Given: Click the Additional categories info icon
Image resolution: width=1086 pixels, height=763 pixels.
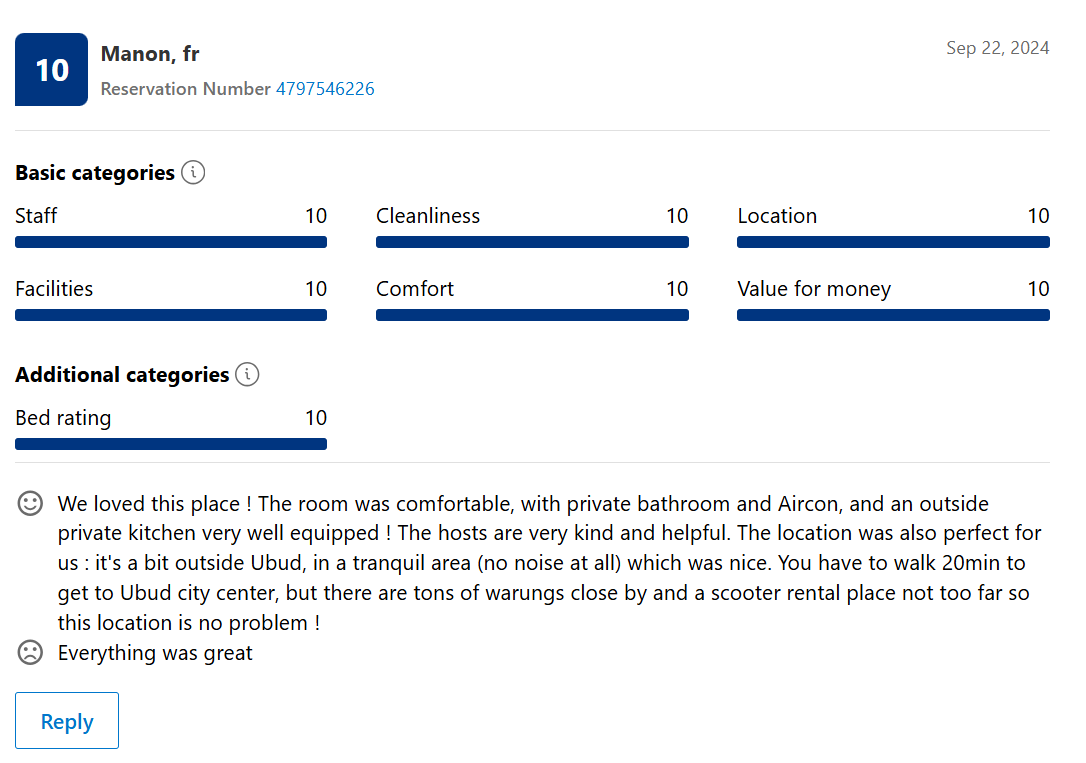Looking at the screenshot, I should (x=247, y=375).
